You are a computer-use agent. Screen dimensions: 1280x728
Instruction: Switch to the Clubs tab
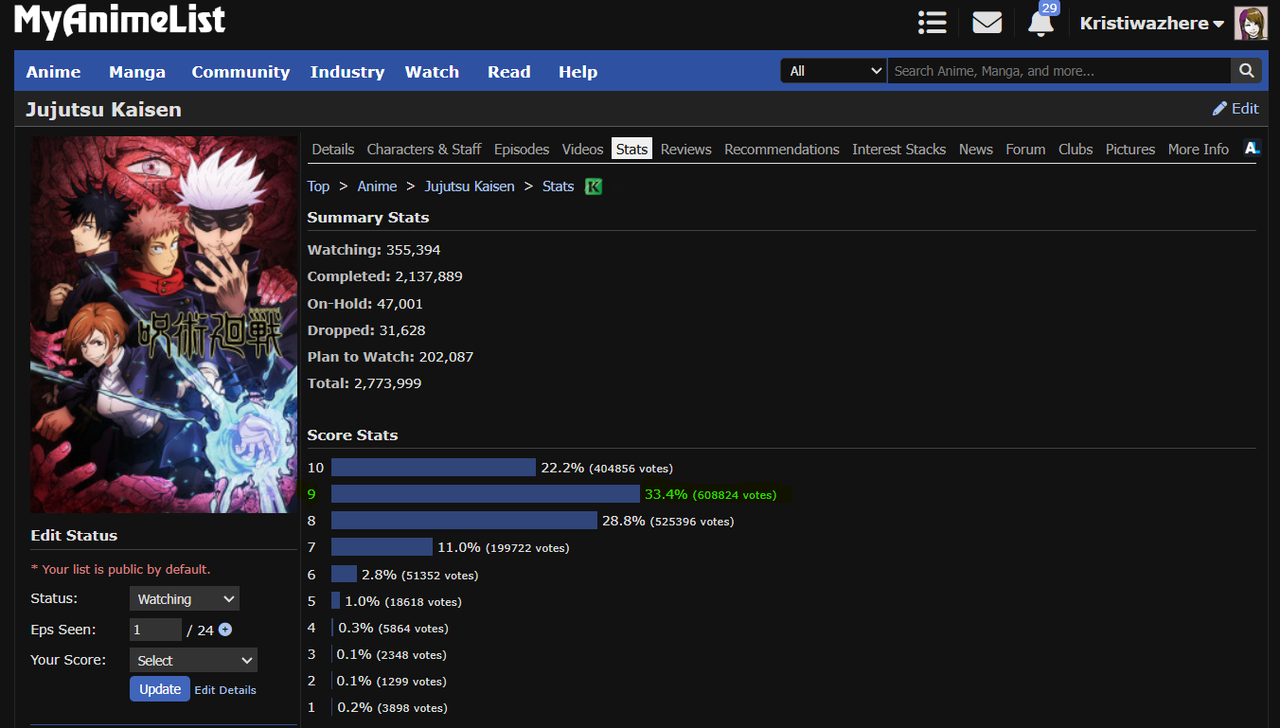1076,149
